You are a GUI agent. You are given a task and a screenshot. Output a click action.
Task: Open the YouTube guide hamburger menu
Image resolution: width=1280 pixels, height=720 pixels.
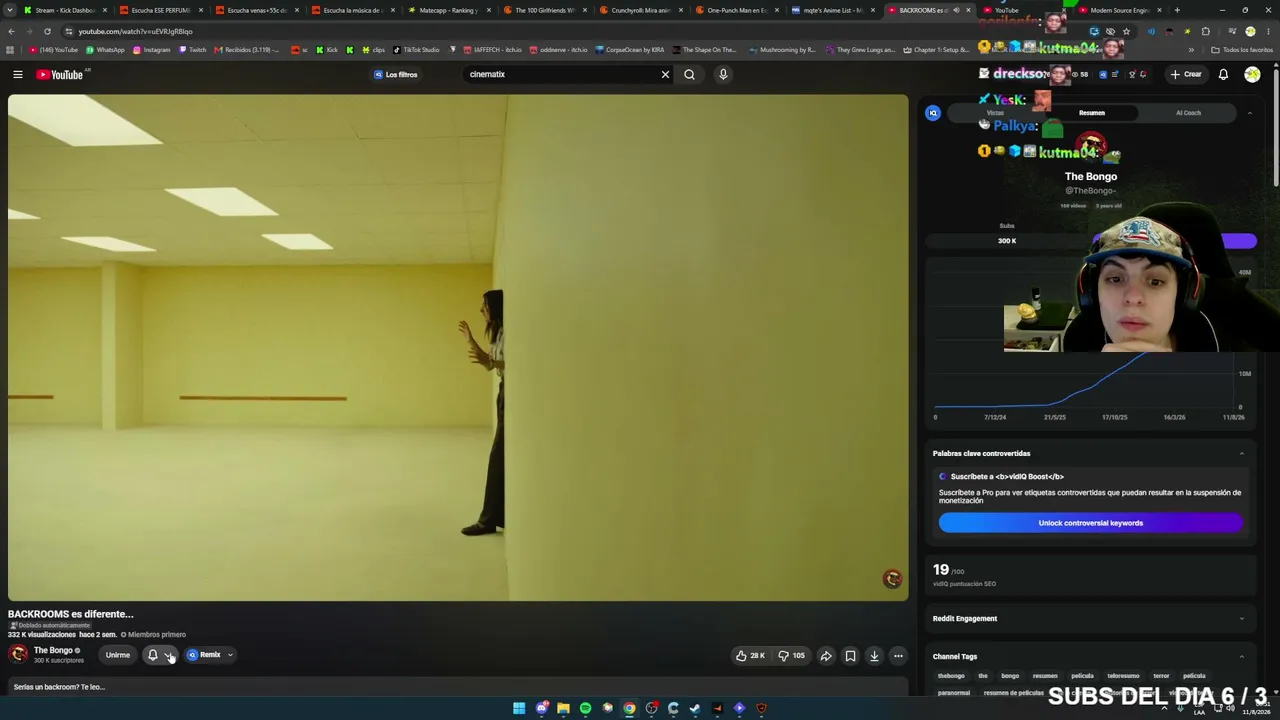[18, 74]
